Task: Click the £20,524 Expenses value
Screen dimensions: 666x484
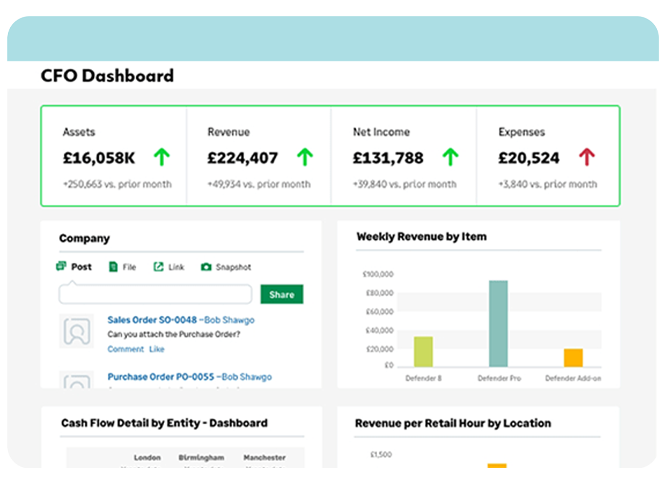Action: tap(529, 158)
